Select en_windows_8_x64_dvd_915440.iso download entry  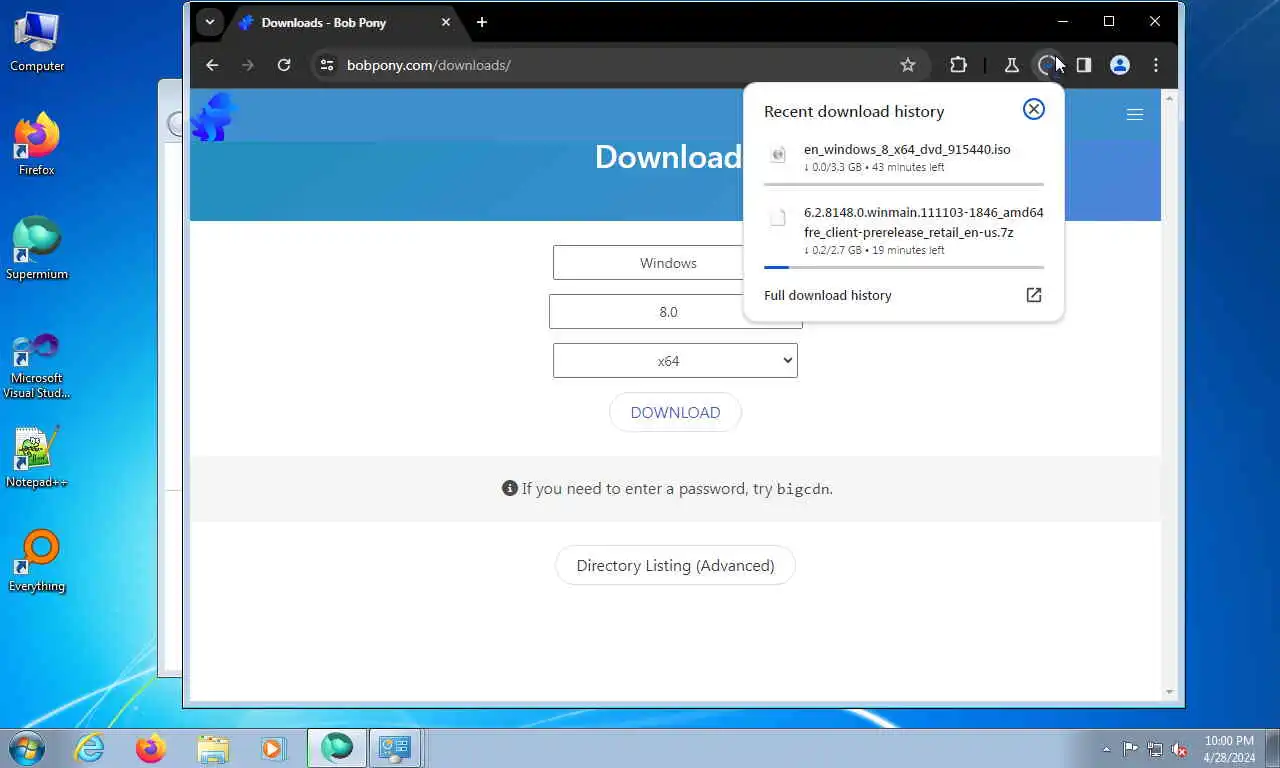(904, 157)
